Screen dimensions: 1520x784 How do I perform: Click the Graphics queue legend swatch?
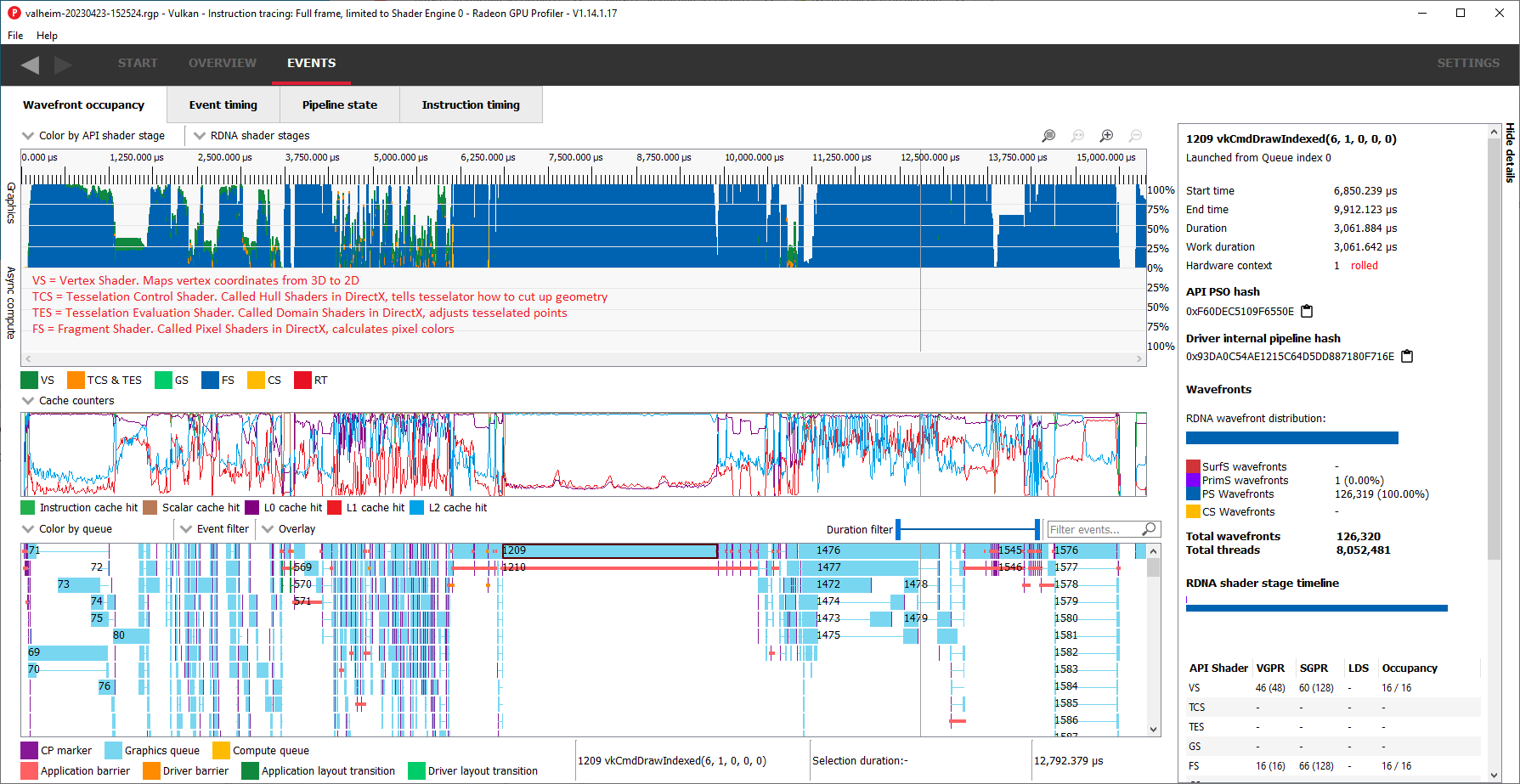[x=113, y=750]
